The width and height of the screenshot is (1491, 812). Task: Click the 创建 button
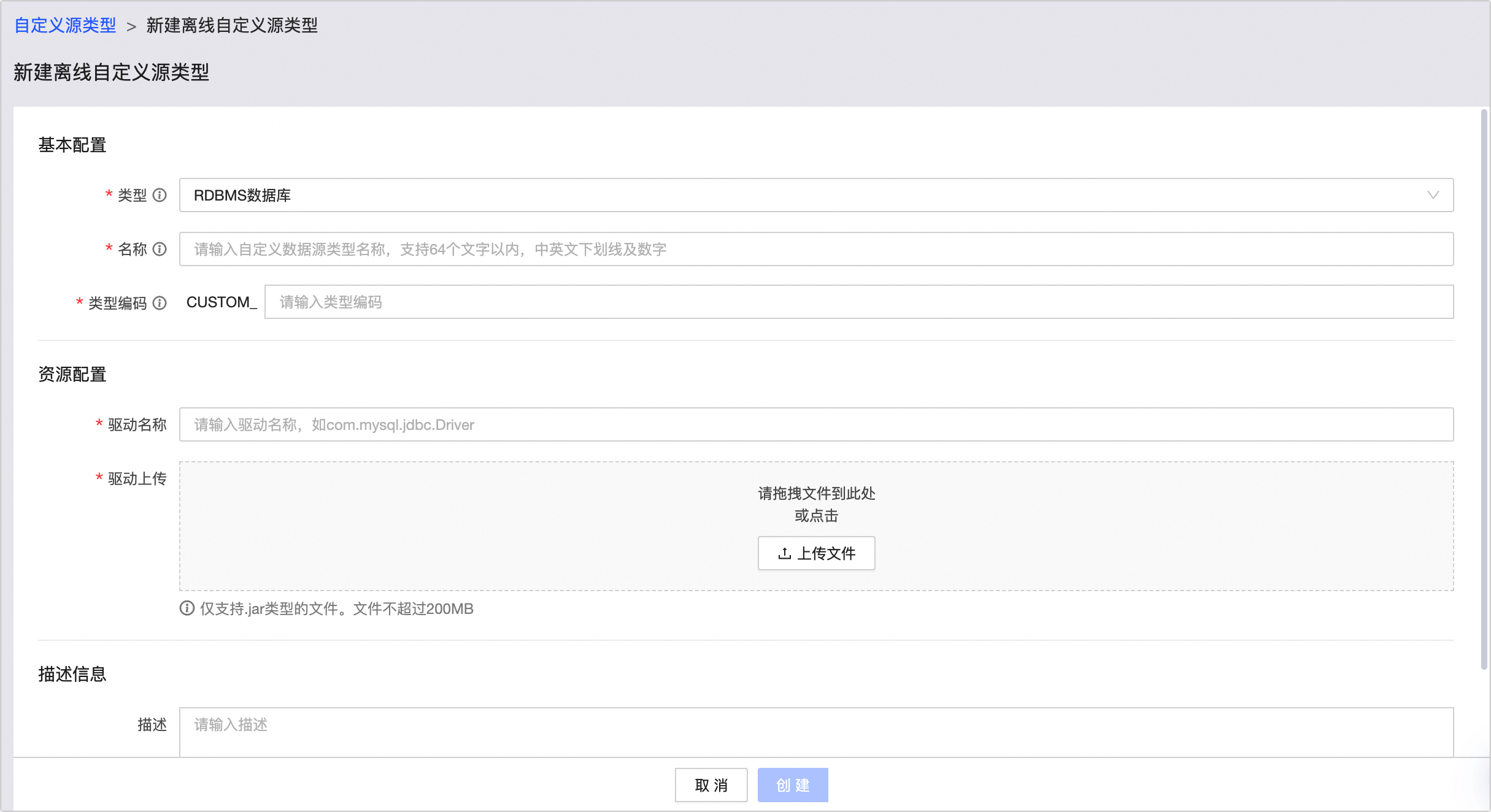pos(793,785)
